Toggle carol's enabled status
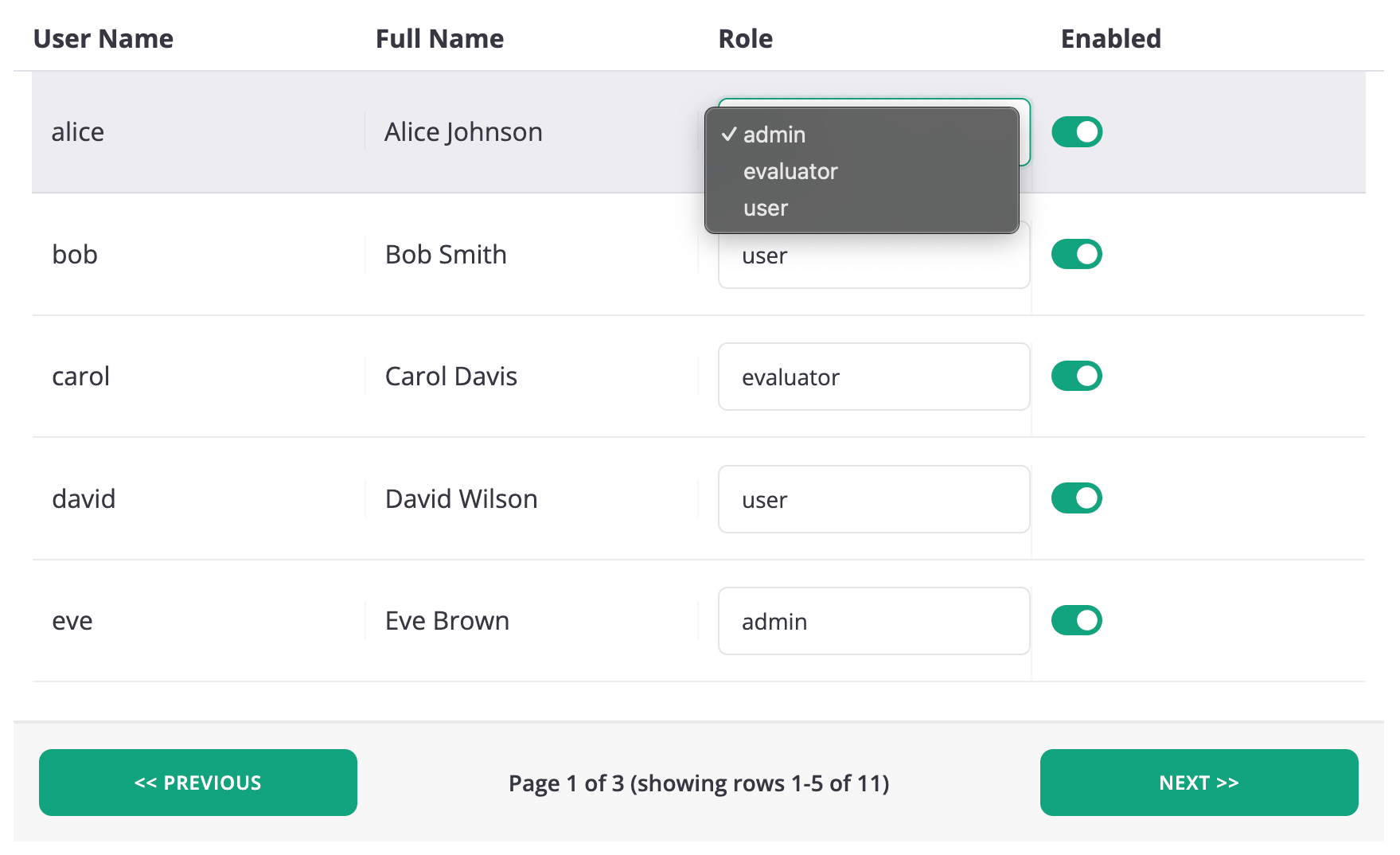The width and height of the screenshot is (1400, 855). (1077, 376)
